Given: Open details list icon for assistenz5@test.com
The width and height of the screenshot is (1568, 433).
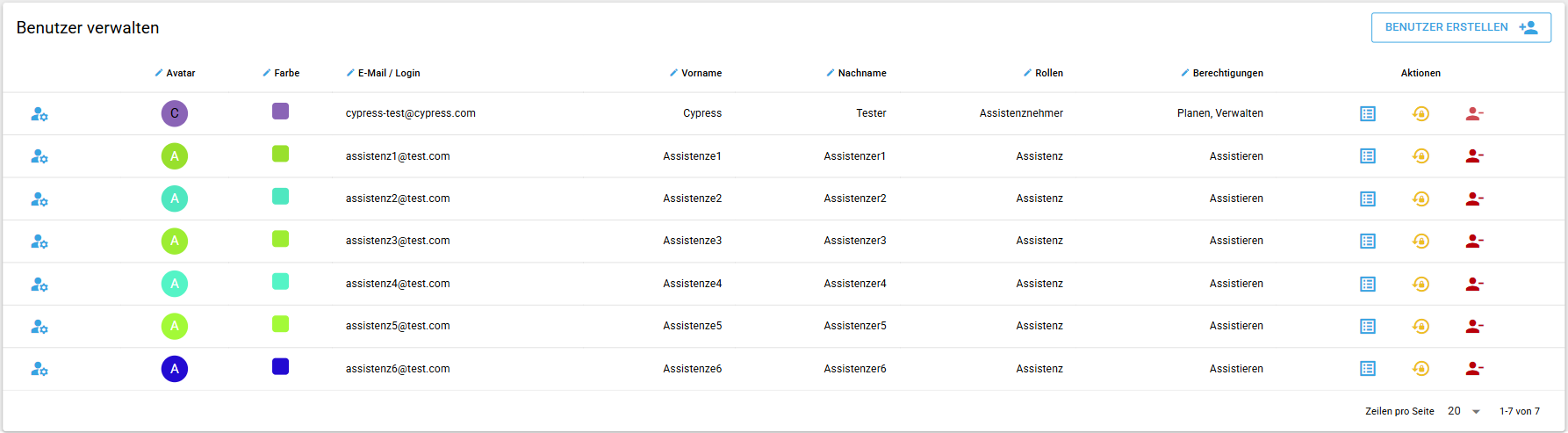Looking at the screenshot, I should (x=1368, y=327).
